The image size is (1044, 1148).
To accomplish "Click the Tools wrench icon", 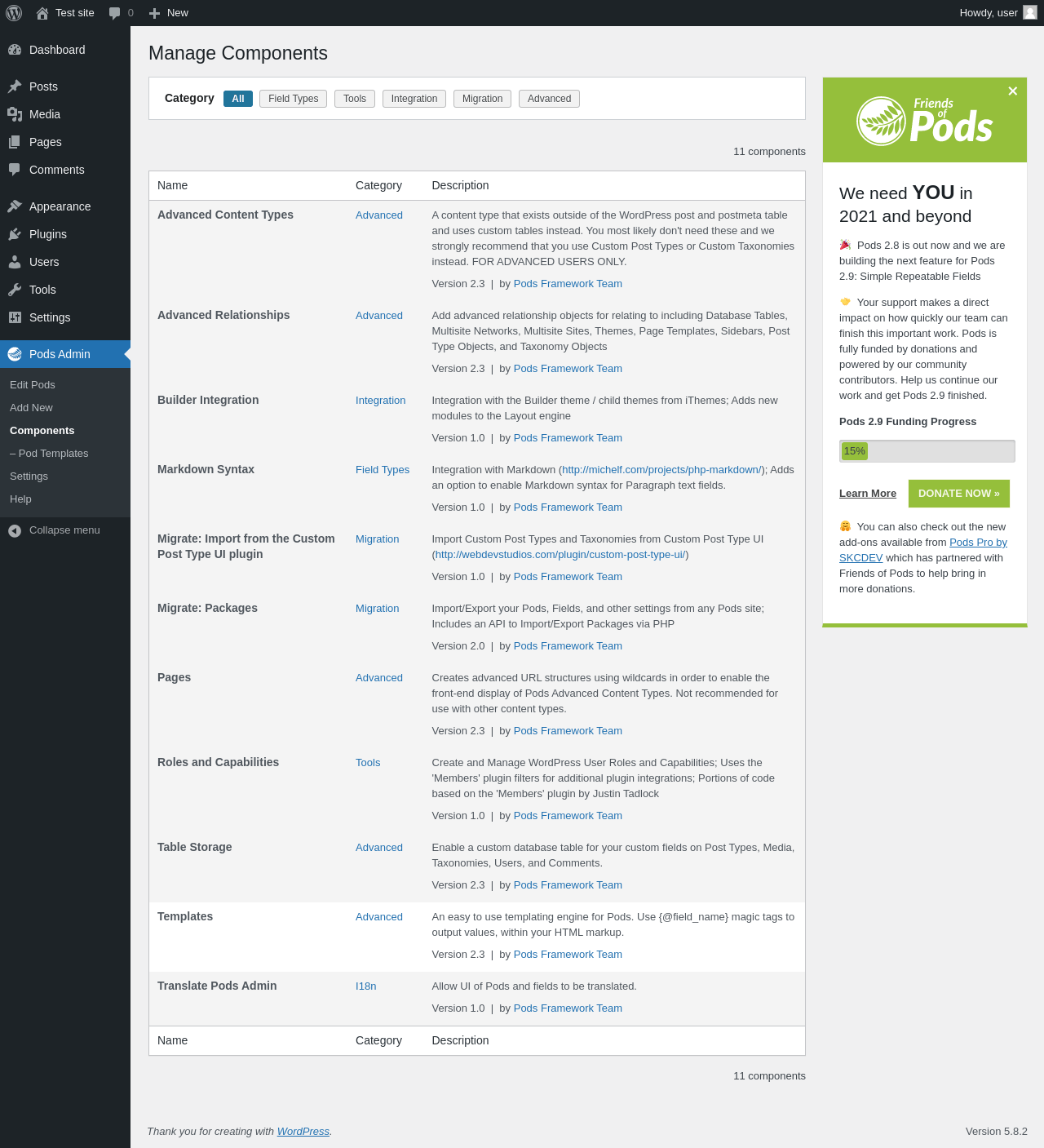I will click(x=15, y=290).
